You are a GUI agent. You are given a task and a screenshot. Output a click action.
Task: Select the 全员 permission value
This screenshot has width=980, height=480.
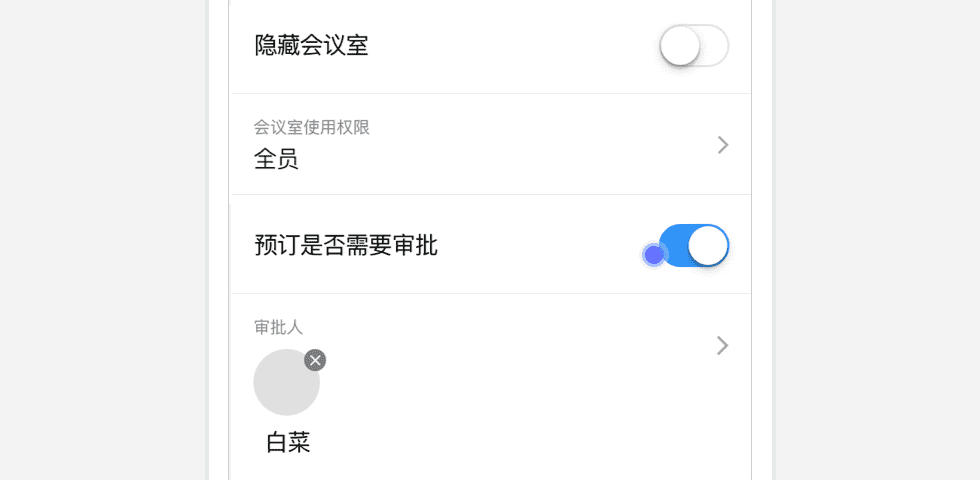[x=276, y=159]
